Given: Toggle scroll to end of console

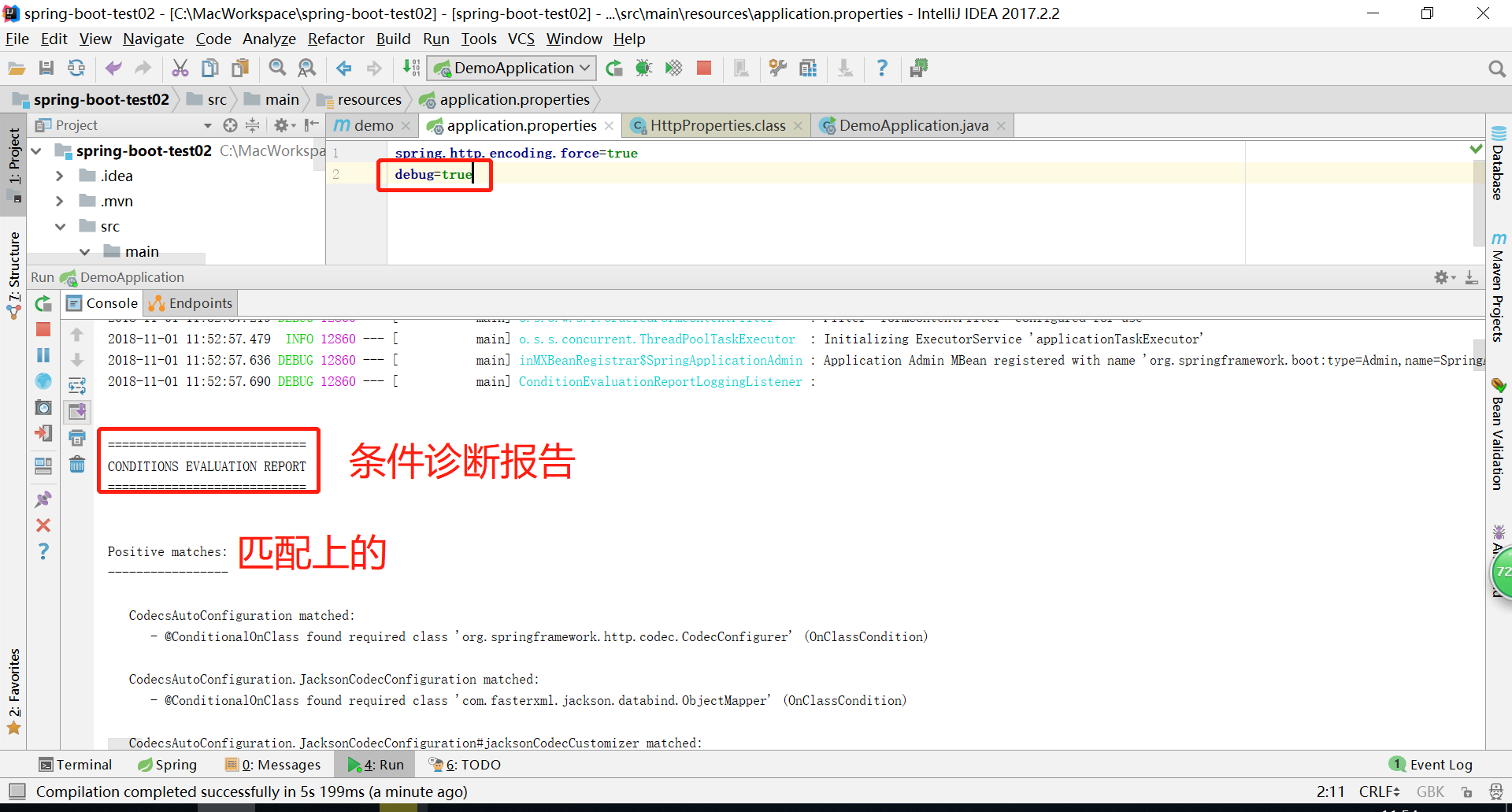Looking at the screenshot, I should (77, 412).
